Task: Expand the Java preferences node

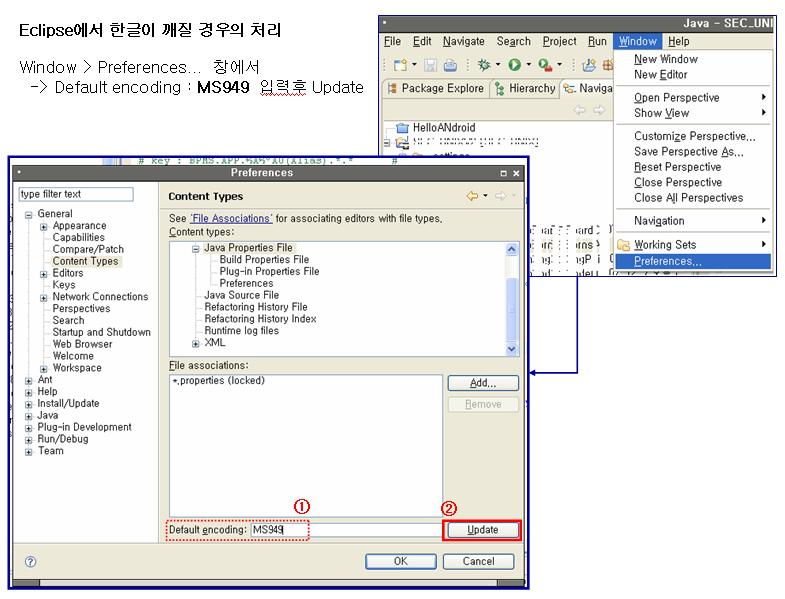Action: (x=29, y=417)
